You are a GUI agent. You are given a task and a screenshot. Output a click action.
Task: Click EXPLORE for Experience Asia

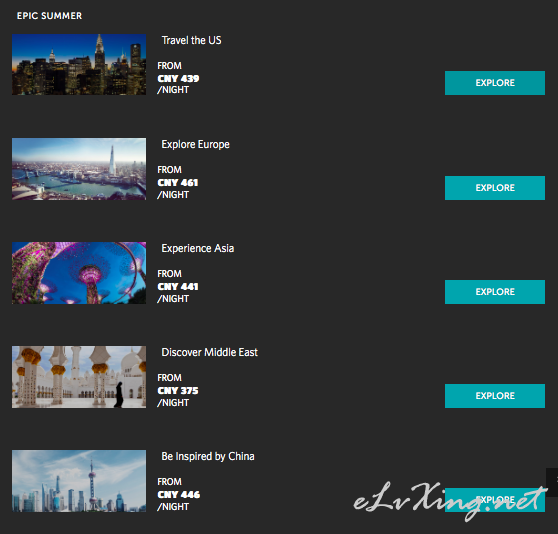click(x=495, y=292)
